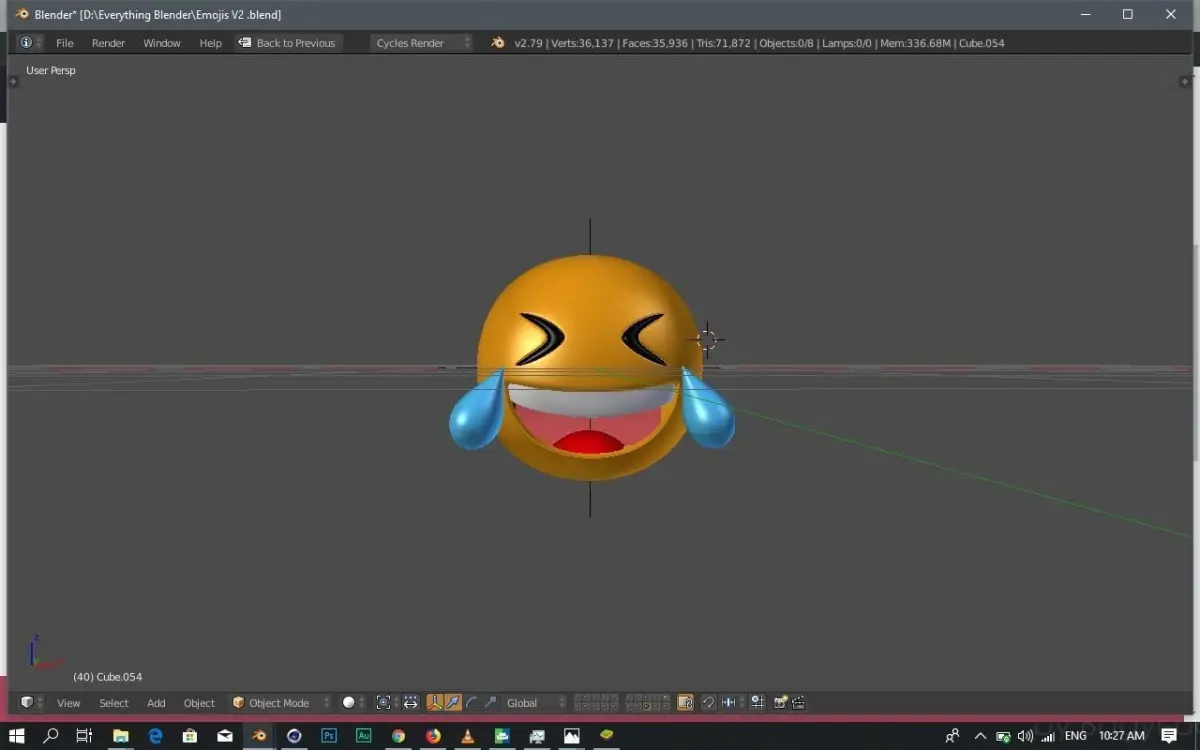This screenshot has height=750, width=1200.
Task: Click the User Persp view label
Action: click(x=51, y=70)
